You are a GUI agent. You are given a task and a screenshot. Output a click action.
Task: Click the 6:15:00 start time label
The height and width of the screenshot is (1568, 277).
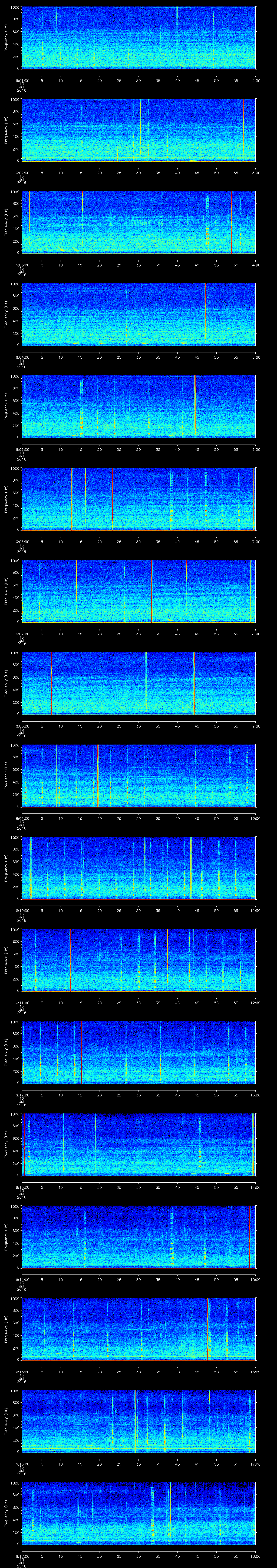click(x=22, y=1371)
